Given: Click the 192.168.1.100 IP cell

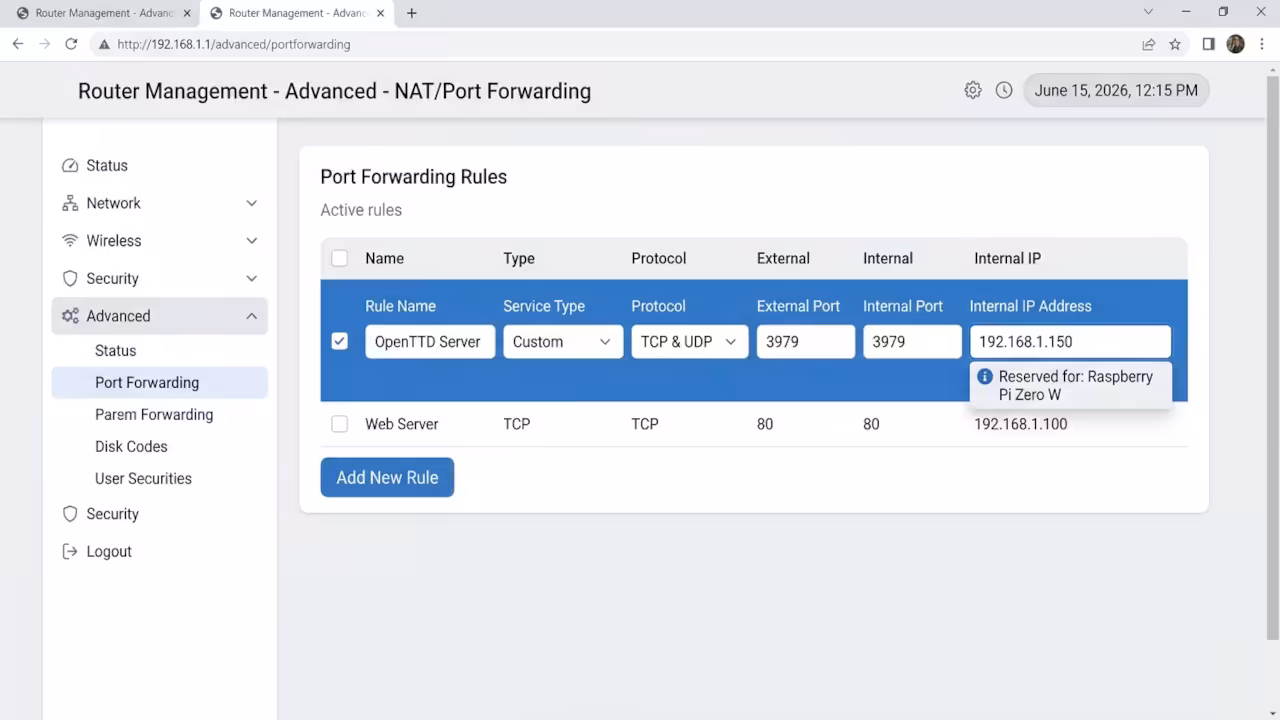Looking at the screenshot, I should [x=1021, y=424].
